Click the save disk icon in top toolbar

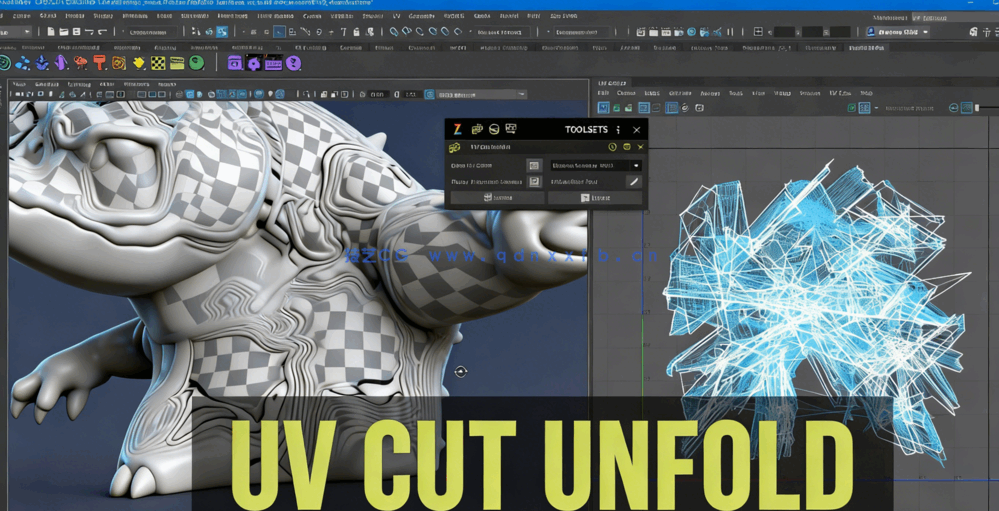76,32
